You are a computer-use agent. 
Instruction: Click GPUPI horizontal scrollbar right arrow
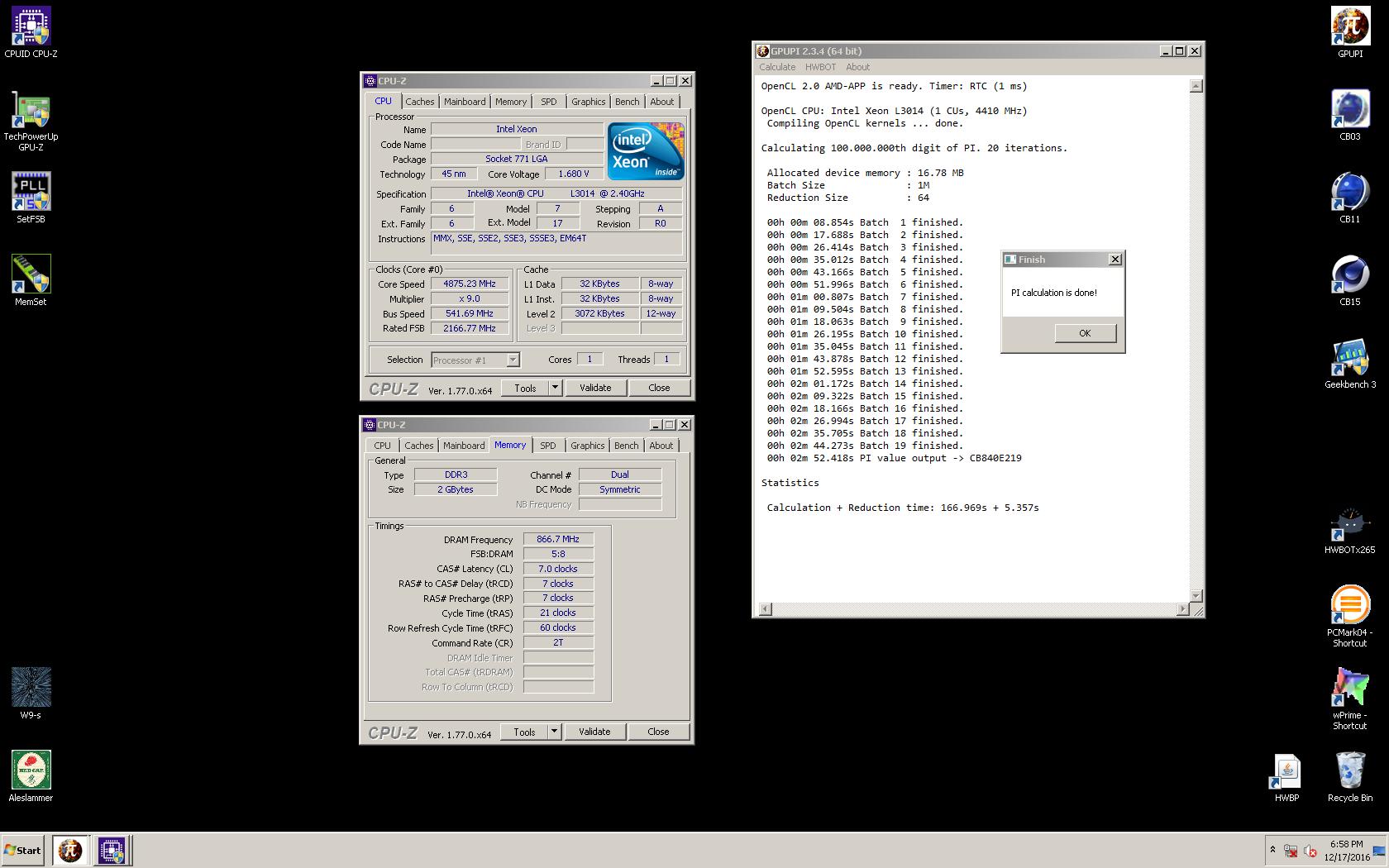[1182, 609]
